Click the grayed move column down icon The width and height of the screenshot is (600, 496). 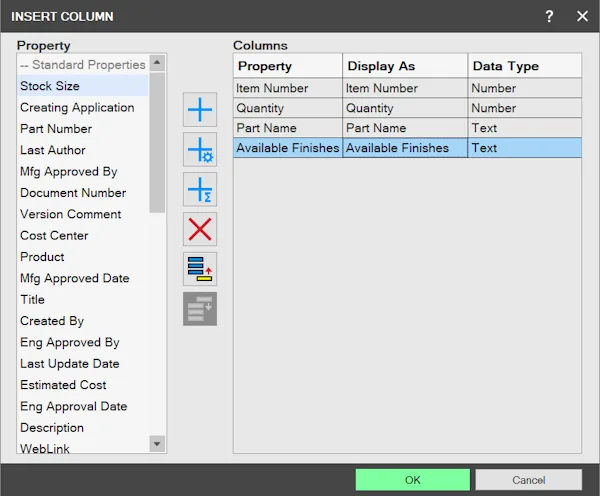point(200,309)
